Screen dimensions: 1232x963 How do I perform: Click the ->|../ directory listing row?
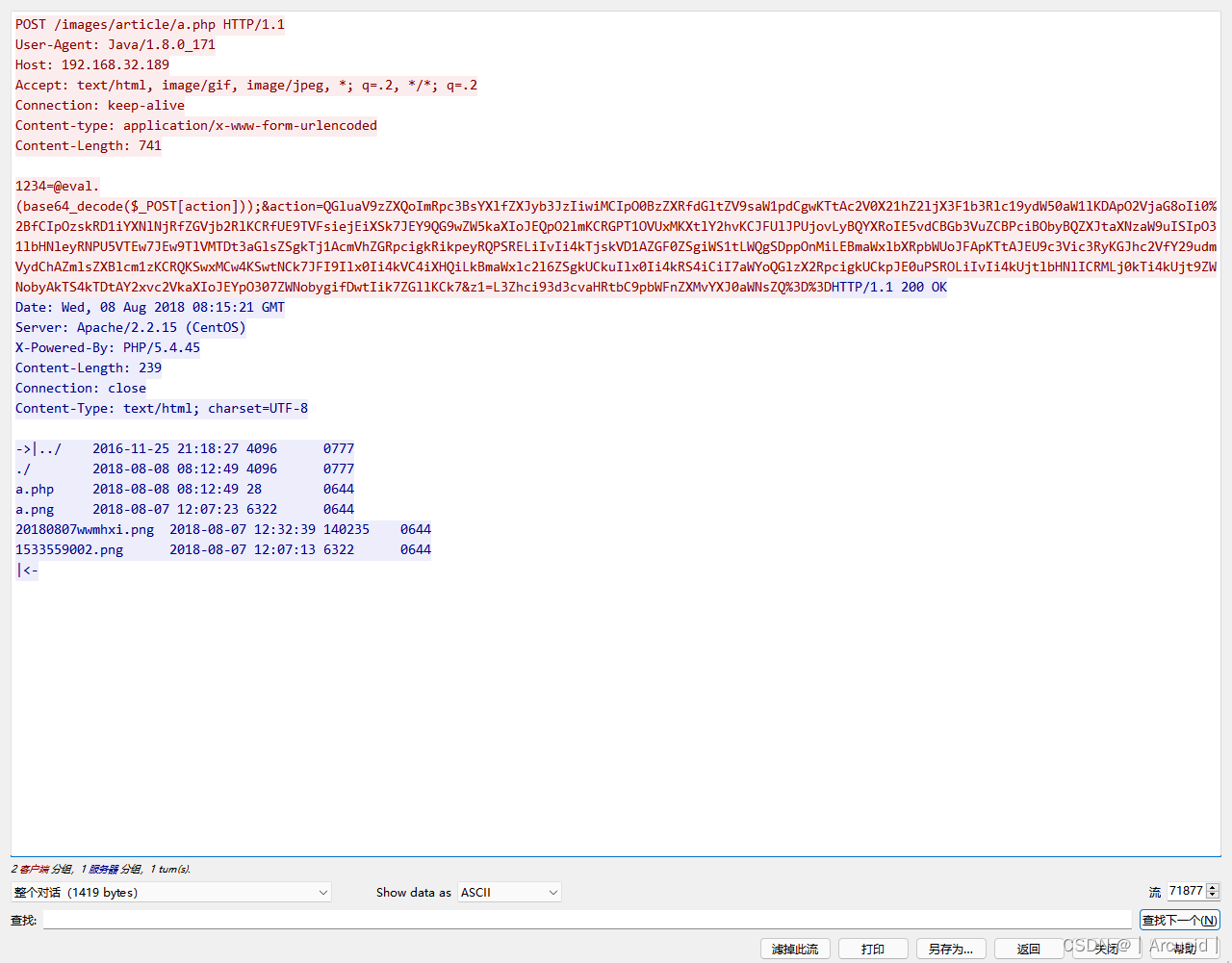[185, 449]
